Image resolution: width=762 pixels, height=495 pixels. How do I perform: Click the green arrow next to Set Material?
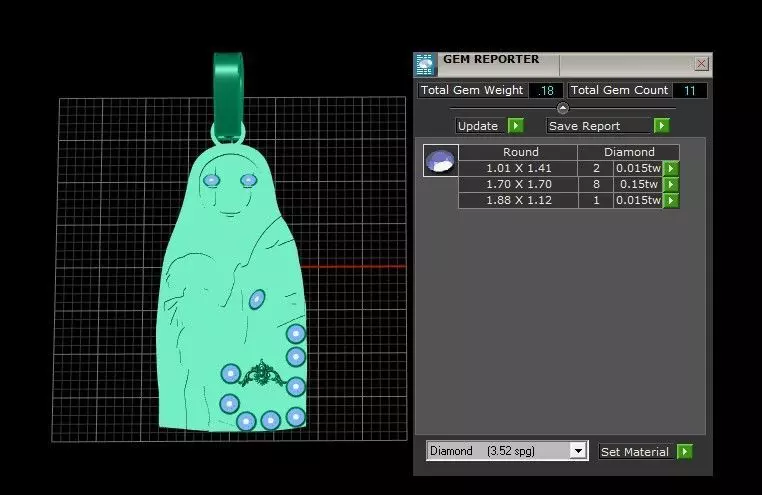click(685, 452)
